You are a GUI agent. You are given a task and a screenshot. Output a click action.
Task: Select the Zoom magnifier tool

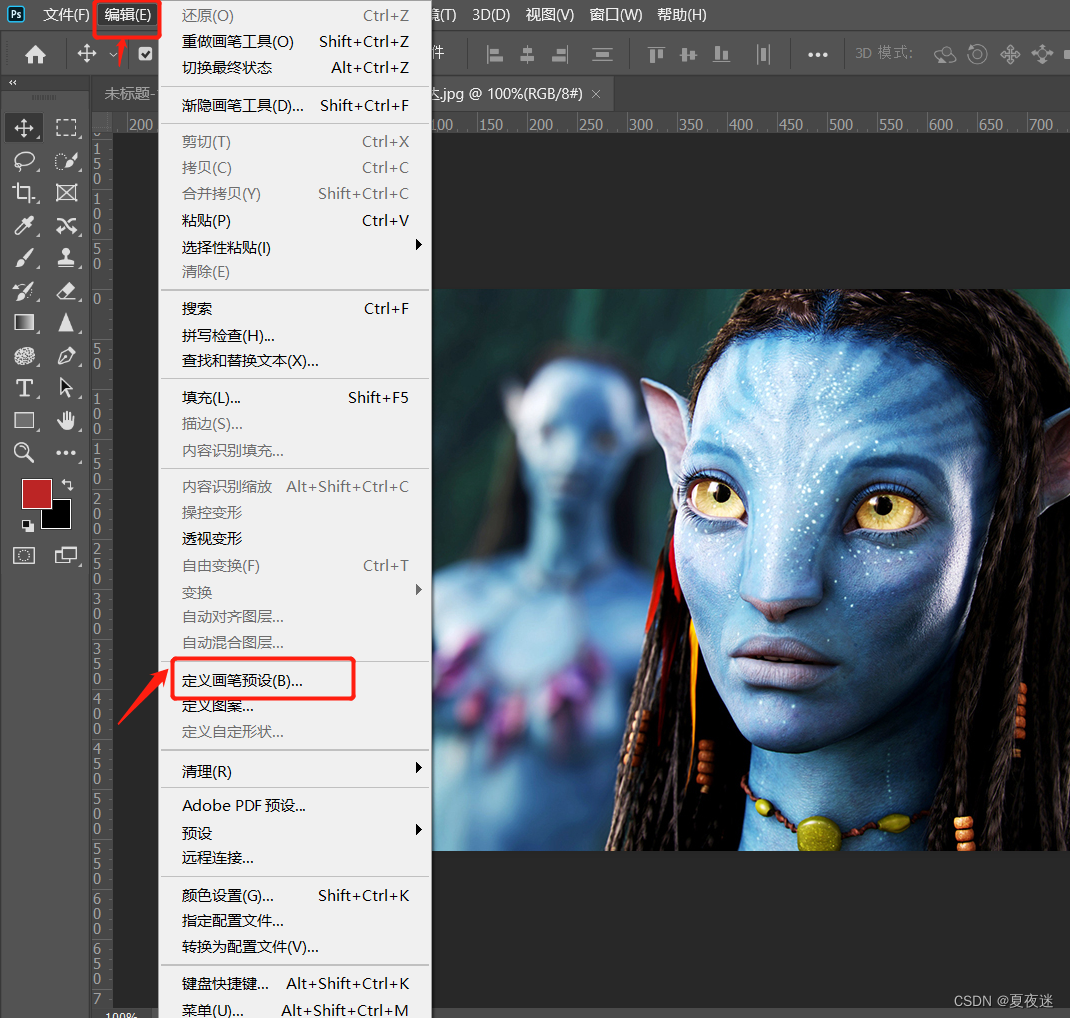(x=25, y=452)
